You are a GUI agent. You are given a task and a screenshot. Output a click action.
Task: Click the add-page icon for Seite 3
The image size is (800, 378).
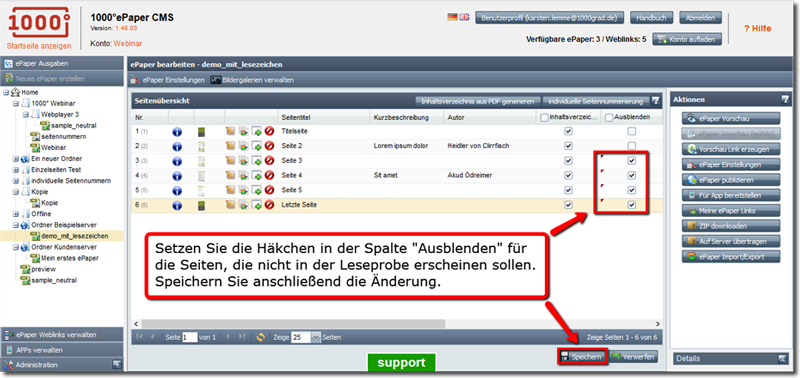tap(257, 161)
